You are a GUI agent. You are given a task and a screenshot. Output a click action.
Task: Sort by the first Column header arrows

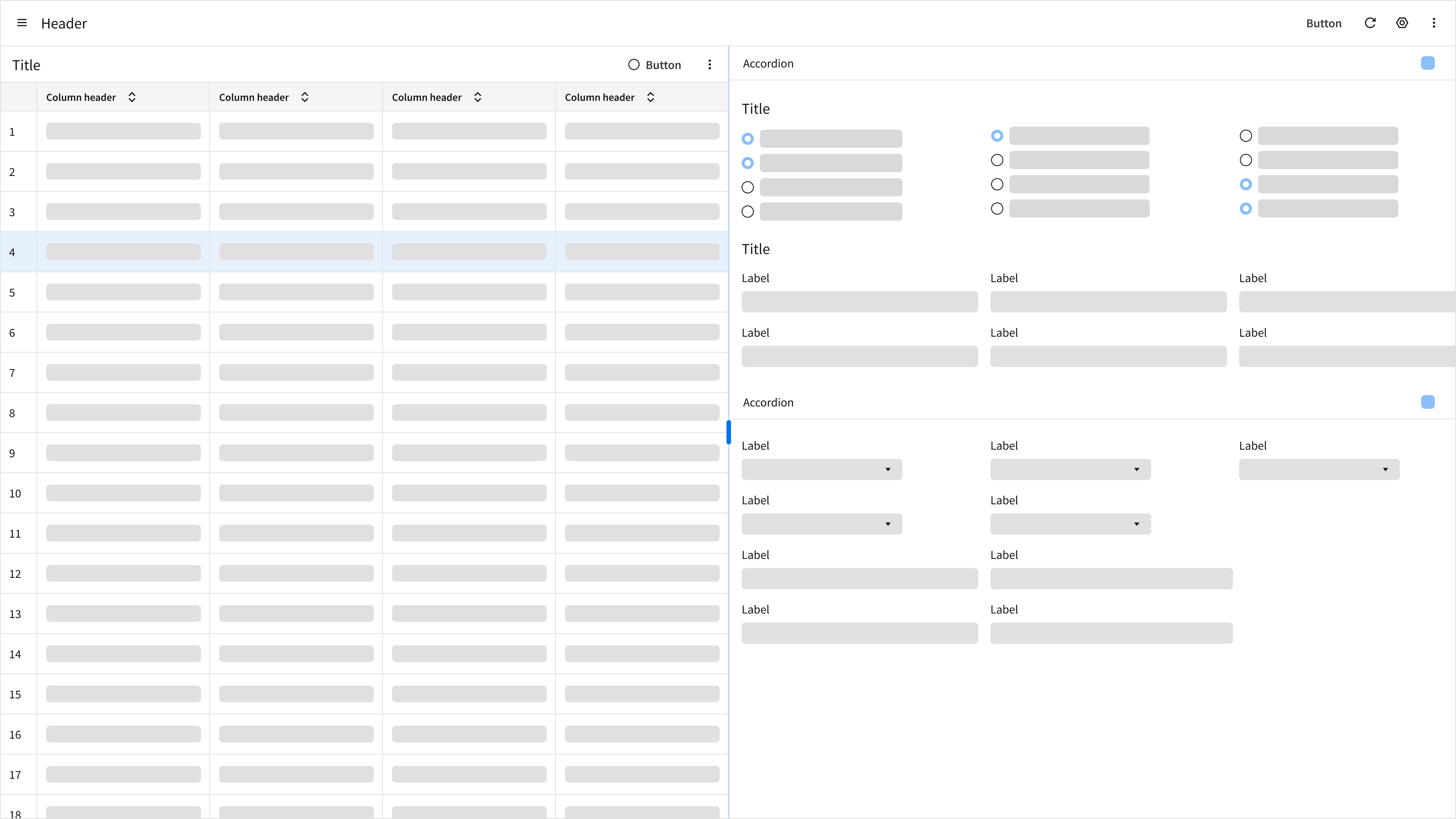132,97
